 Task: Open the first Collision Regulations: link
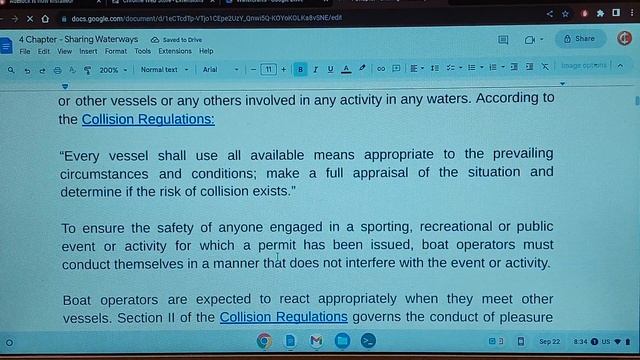pos(148,119)
